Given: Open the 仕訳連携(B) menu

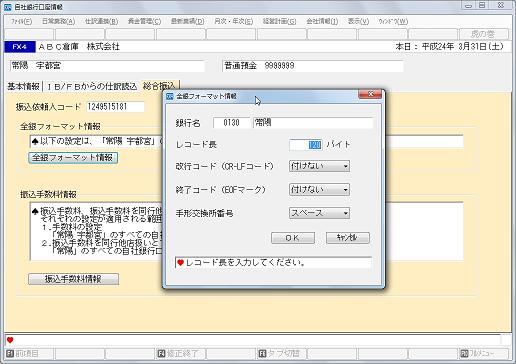Looking at the screenshot, I should [101, 21].
